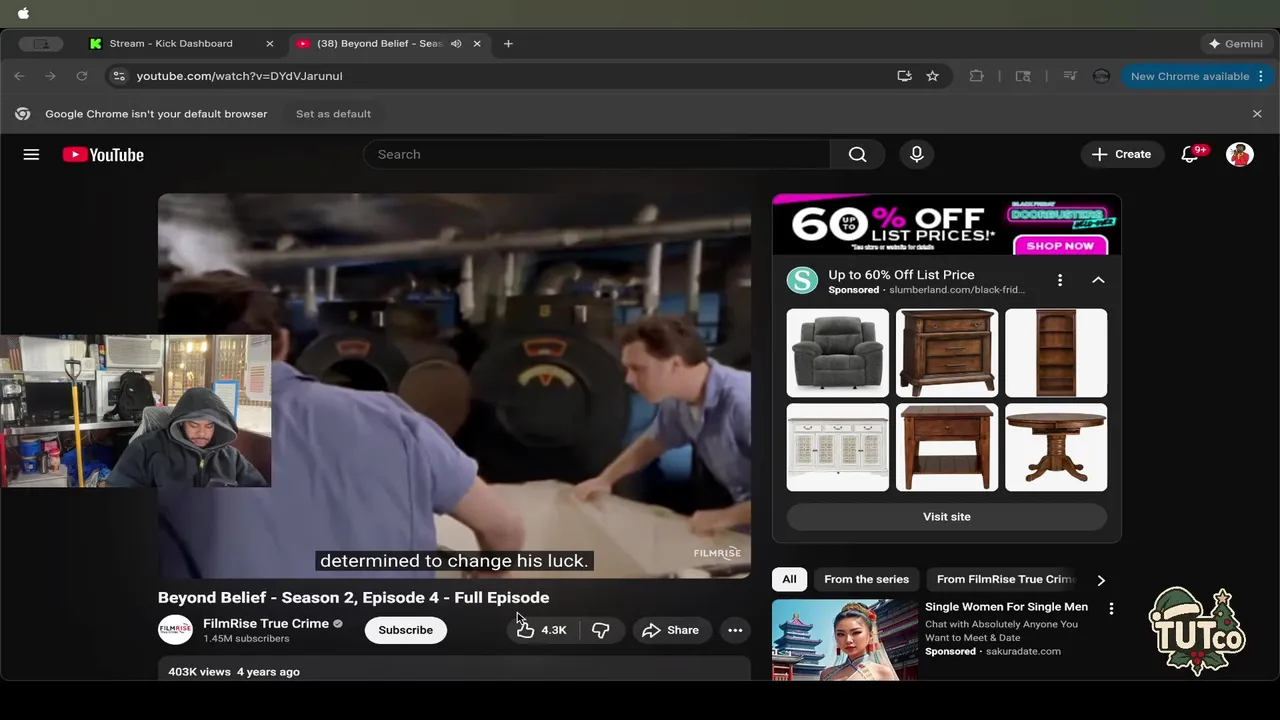This screenshot has height=720, width=1280.
Task: Reload the current page
Action: 82,76
